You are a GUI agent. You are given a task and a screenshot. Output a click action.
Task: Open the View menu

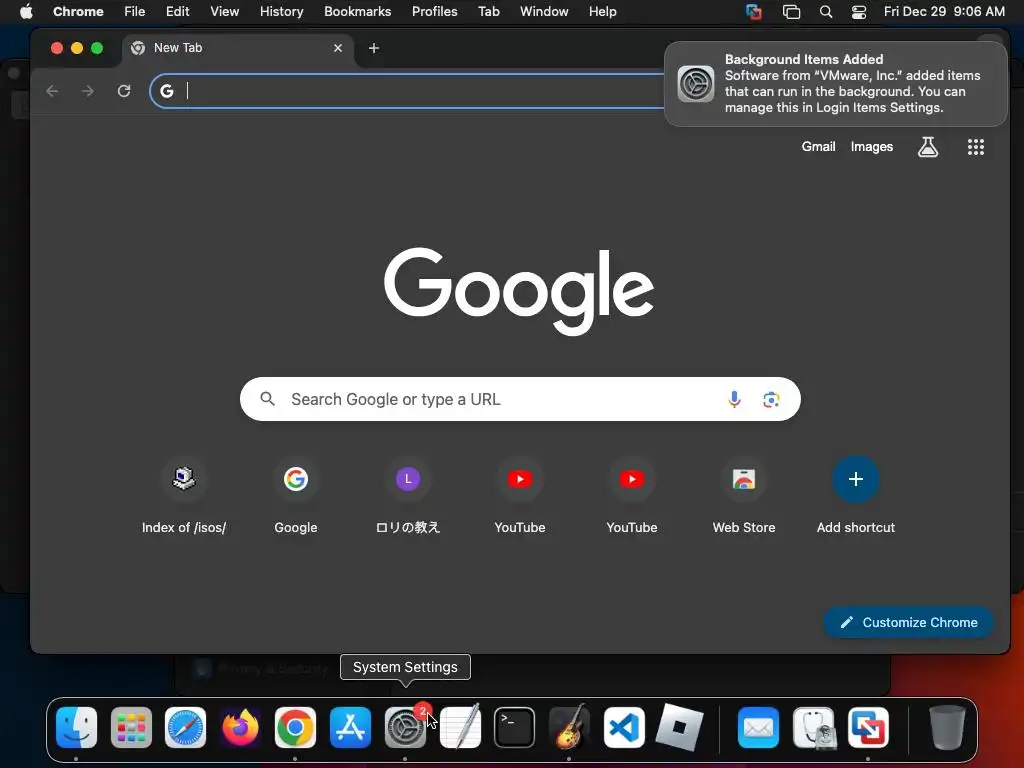[x=225, y=12]
